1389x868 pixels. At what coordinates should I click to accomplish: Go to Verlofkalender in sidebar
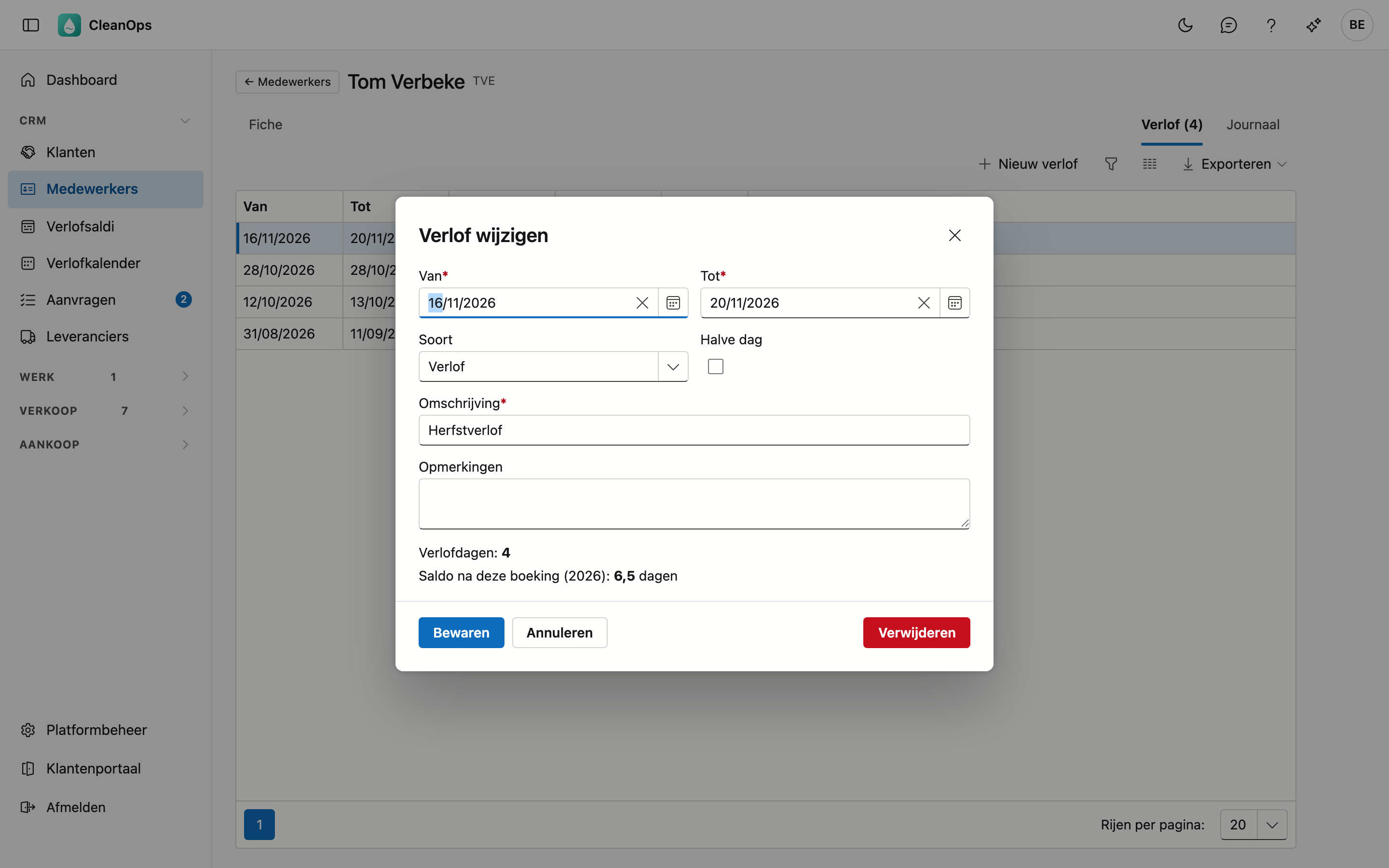(106, 263)
